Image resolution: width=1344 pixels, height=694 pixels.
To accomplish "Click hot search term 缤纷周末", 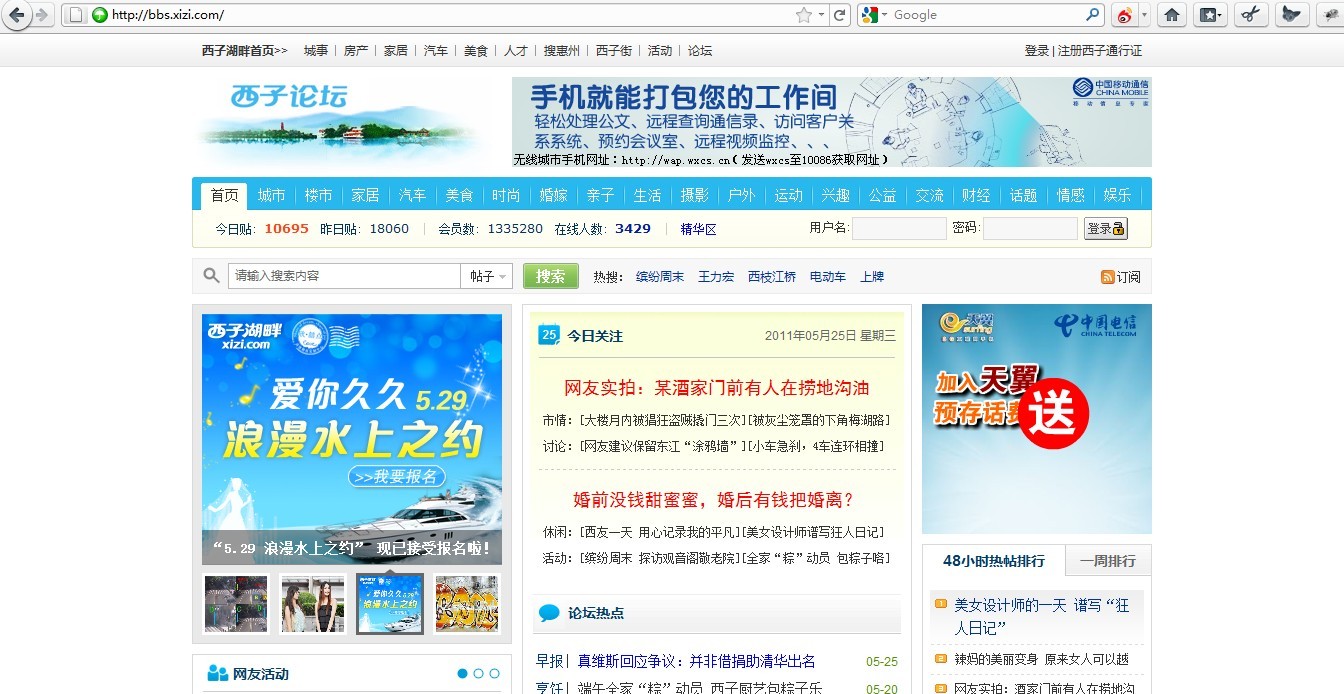I will coord(660,277).
